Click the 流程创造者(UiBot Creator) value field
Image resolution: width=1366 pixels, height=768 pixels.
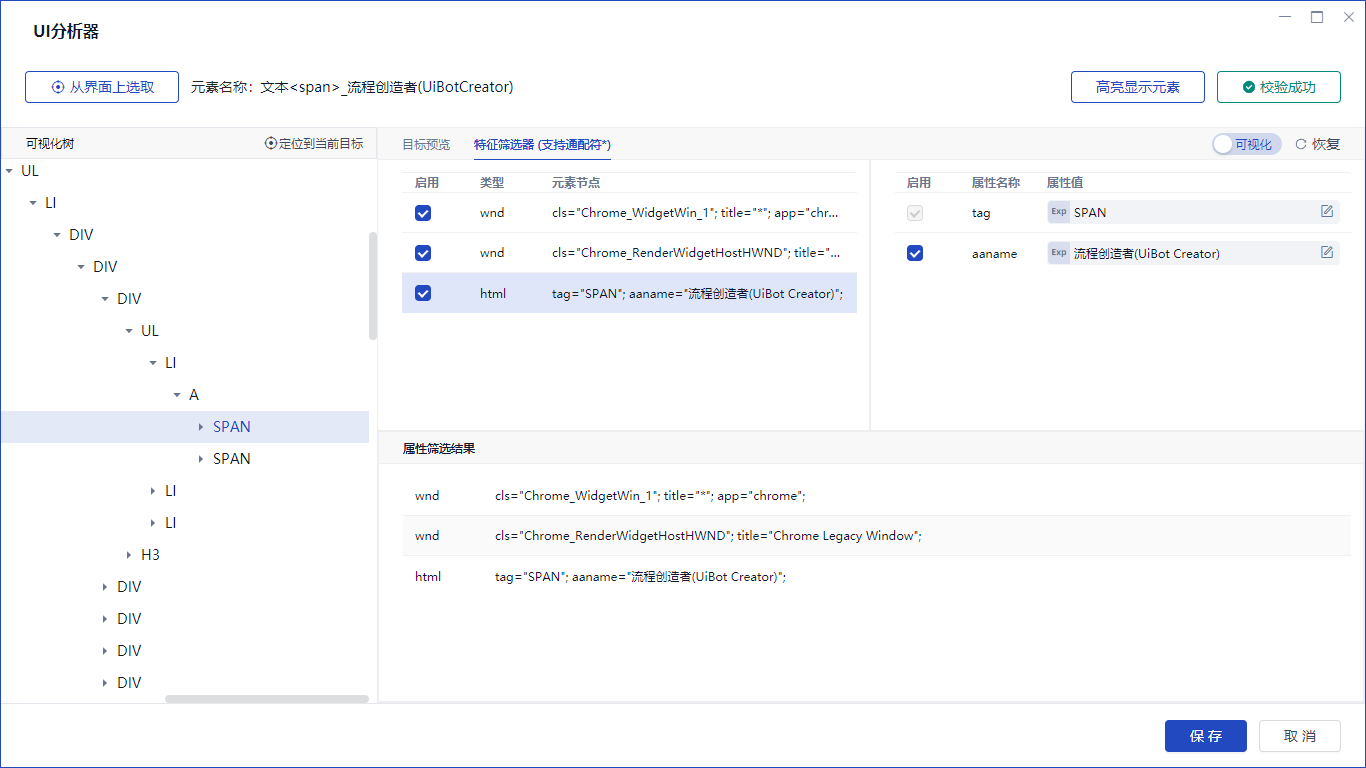tap(1192, 253)
